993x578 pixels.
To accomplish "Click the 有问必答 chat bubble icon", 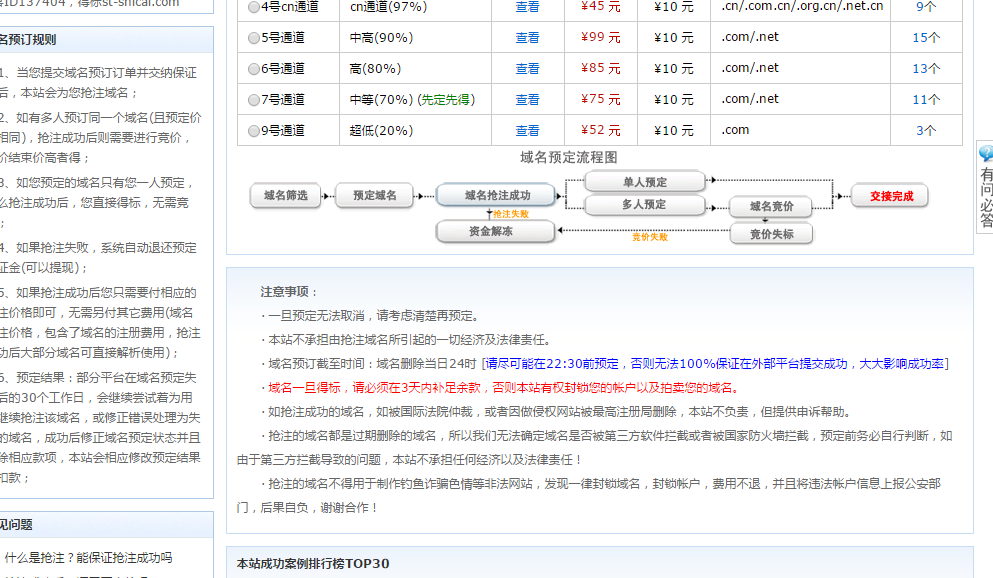I will (x=986, y=154).
